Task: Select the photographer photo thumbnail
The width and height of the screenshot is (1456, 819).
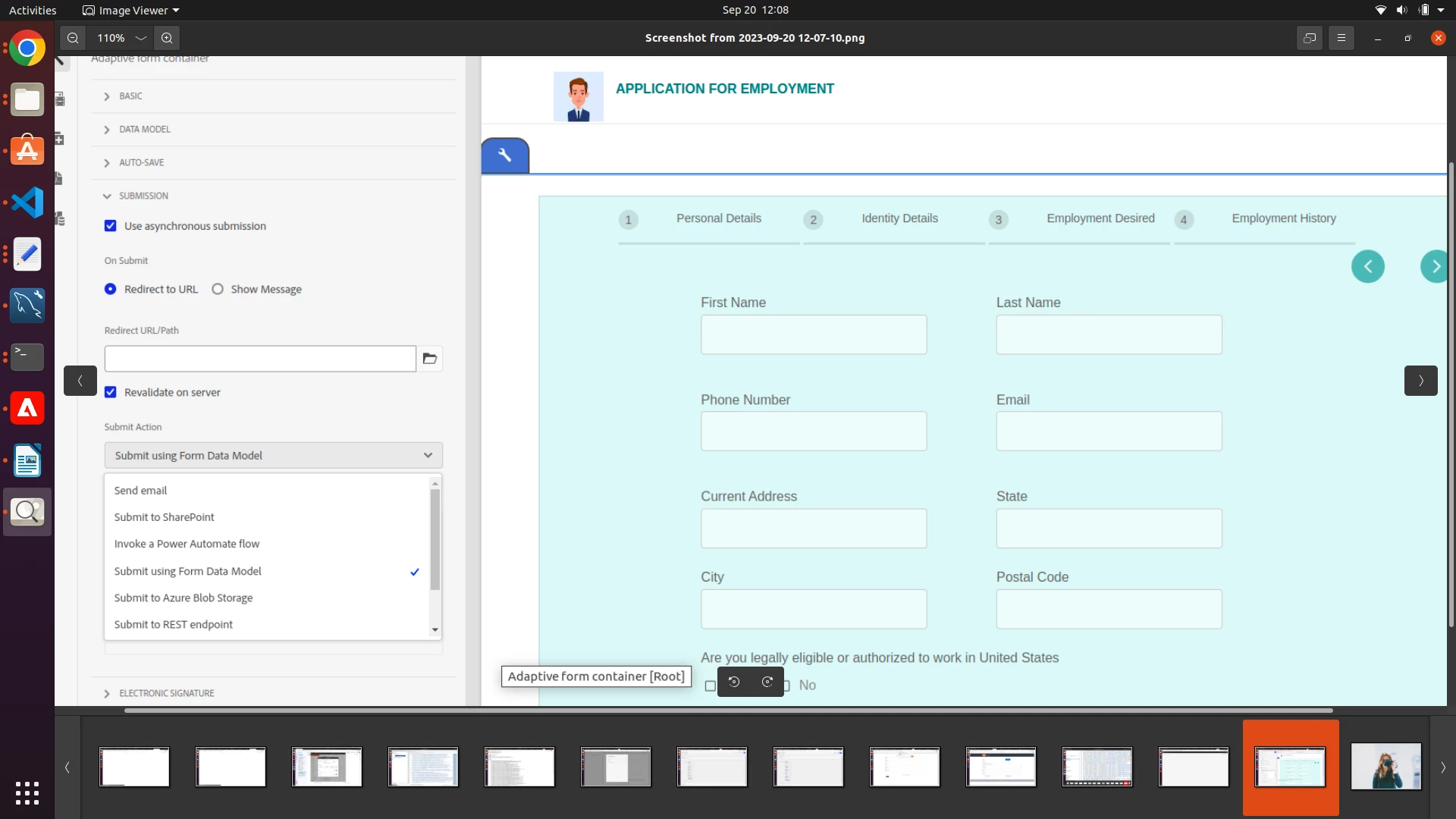Action: coord(1385,767)
